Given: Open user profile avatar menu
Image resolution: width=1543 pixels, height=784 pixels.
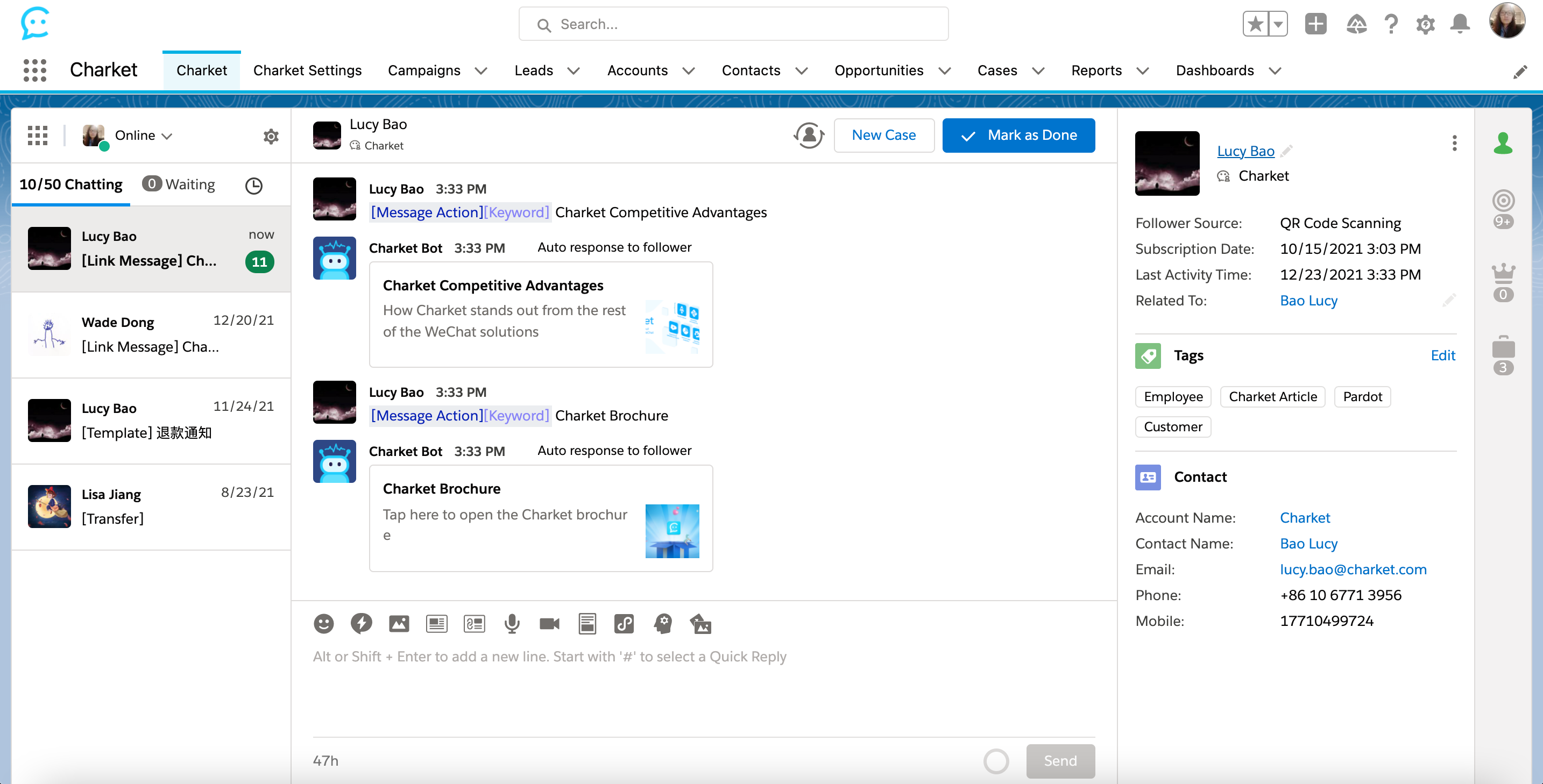Looking at the screenshot, I should [1507, 22].
